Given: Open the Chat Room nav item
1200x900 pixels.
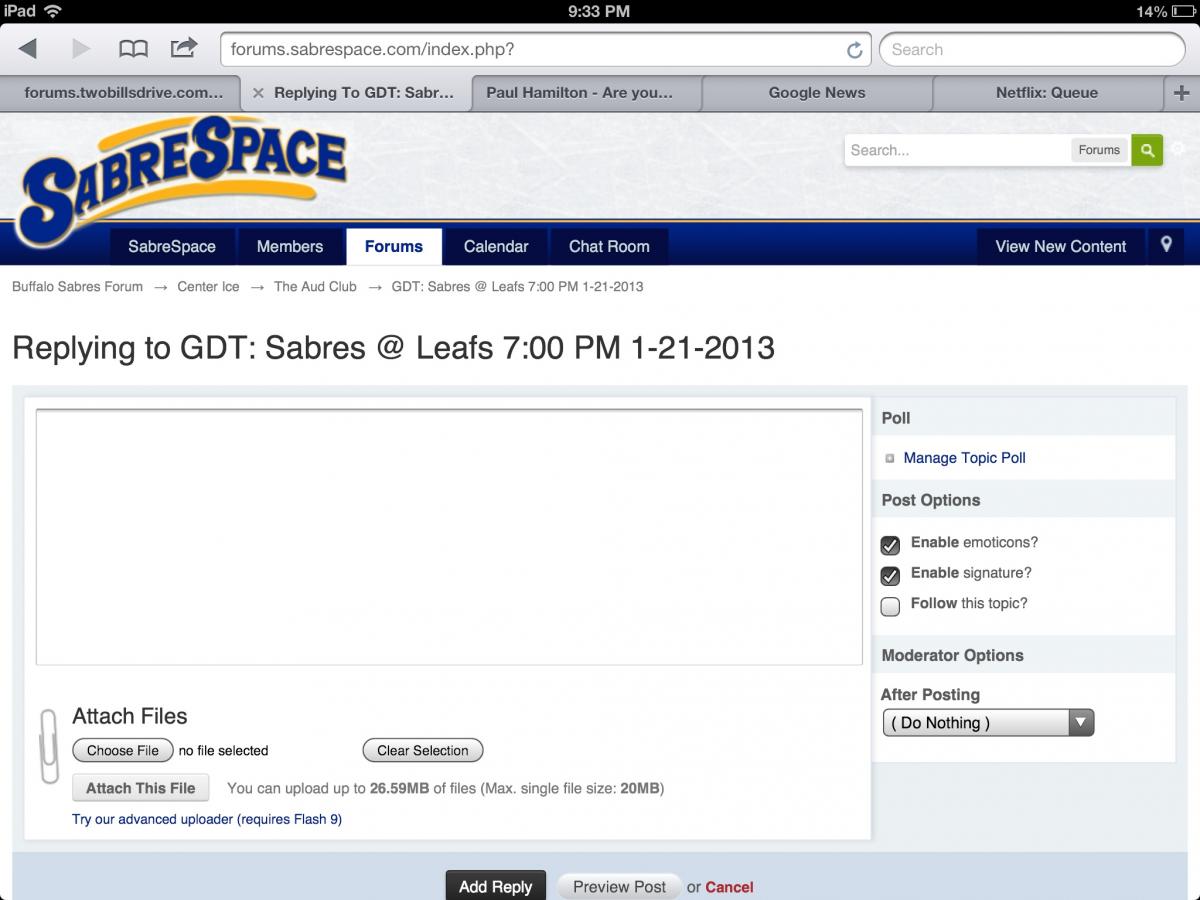Looking at the screenshot, I should 609,246.
